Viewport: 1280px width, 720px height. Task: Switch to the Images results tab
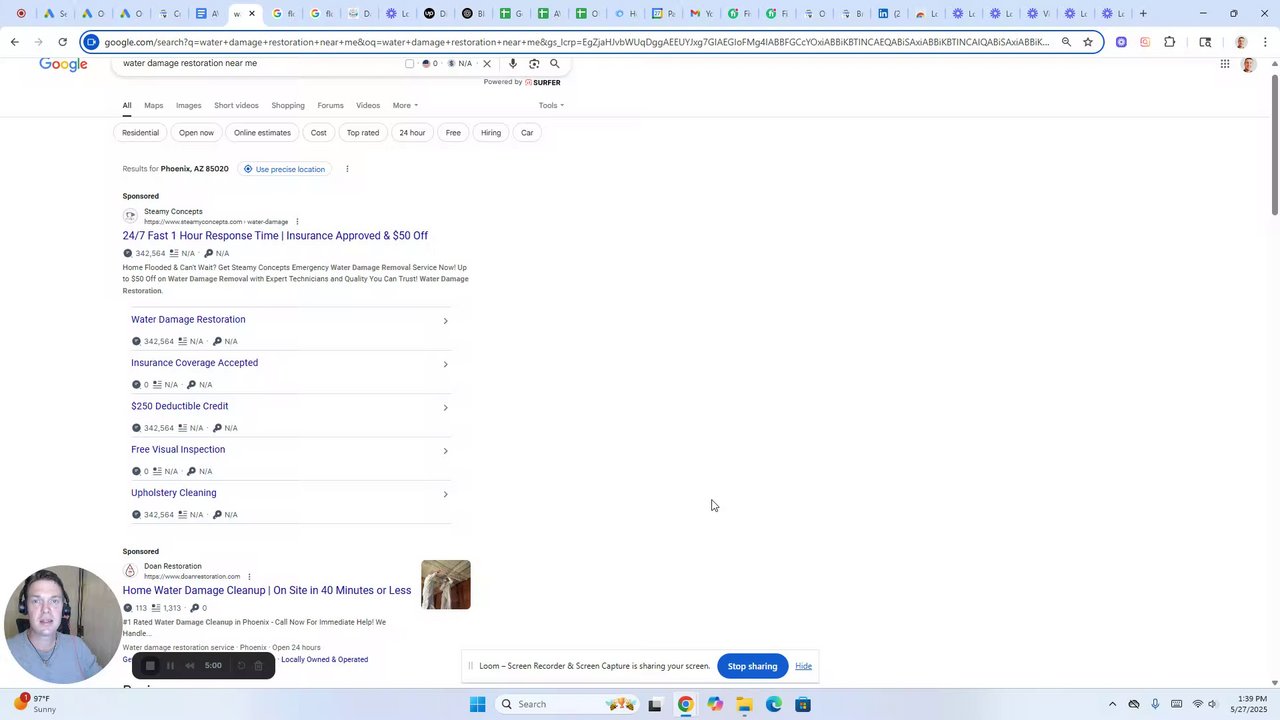tap(188, 105)
